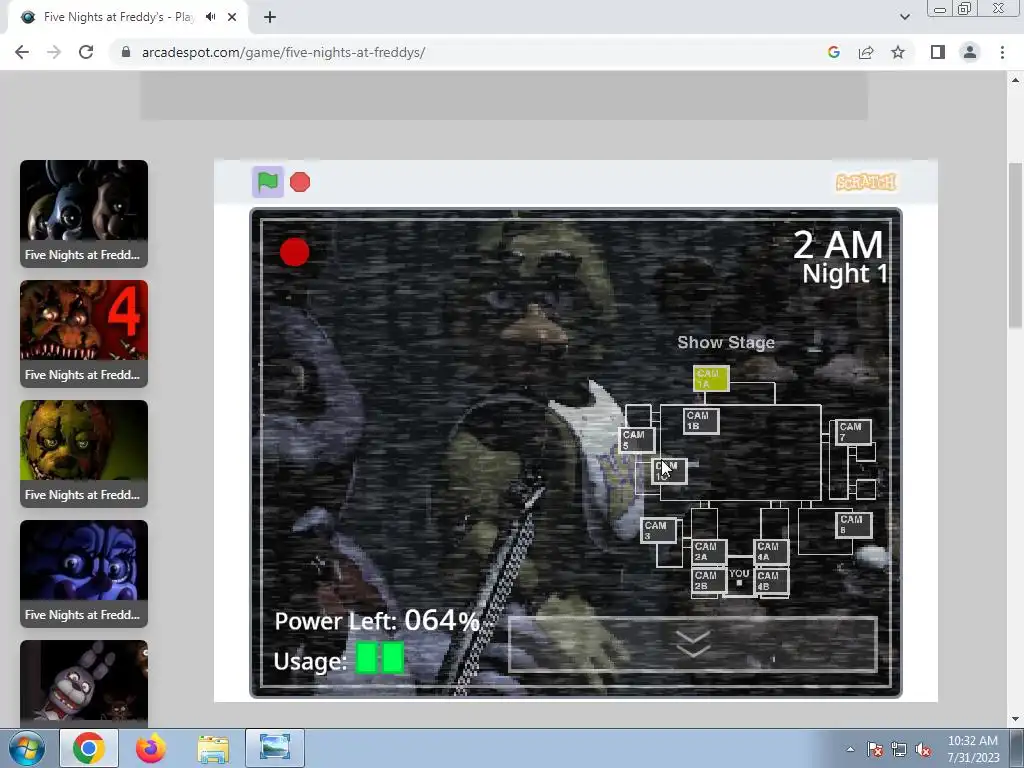Open the Google search icon in address bar
Image resolution: width=1024 pixels, height=768 pixels.
833,52
